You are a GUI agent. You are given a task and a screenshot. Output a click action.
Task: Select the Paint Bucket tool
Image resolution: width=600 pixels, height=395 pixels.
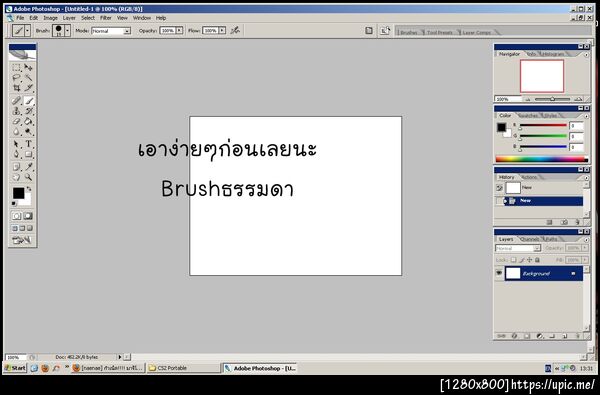pyautogui.click(x=28, y=122)
